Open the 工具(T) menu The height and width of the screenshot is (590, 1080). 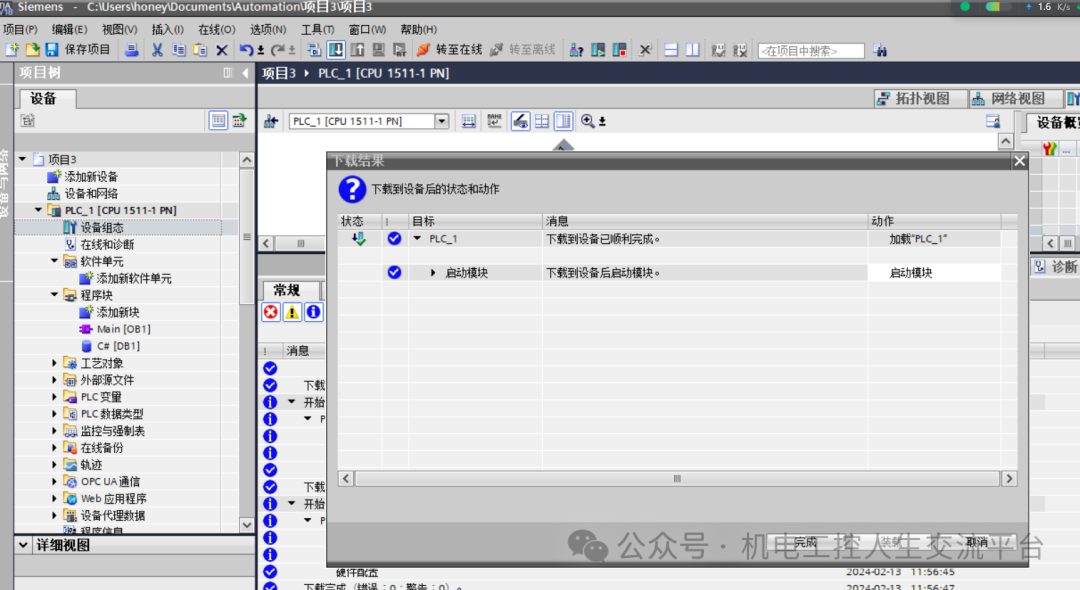[317, 29]
